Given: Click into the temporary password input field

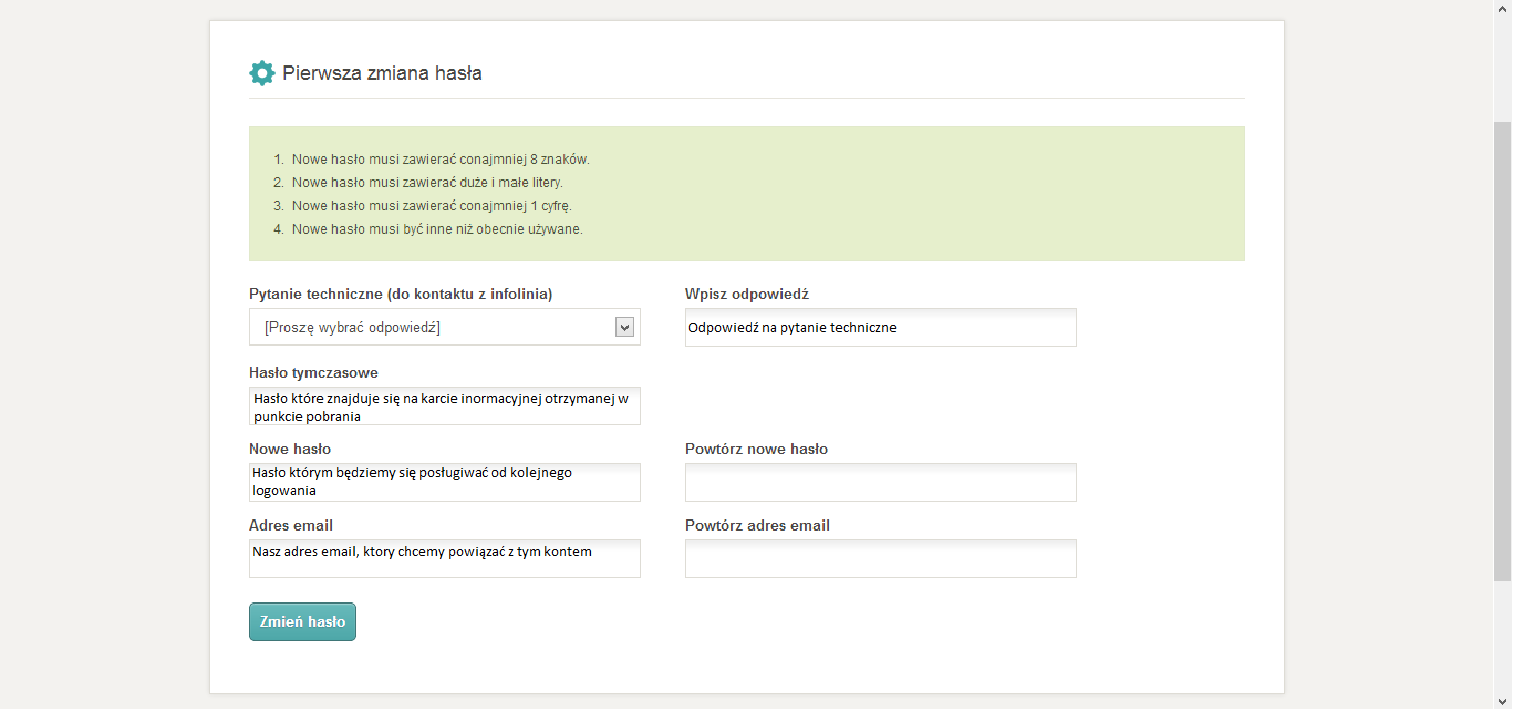Looking at the screenshot, I should [444, 406].
